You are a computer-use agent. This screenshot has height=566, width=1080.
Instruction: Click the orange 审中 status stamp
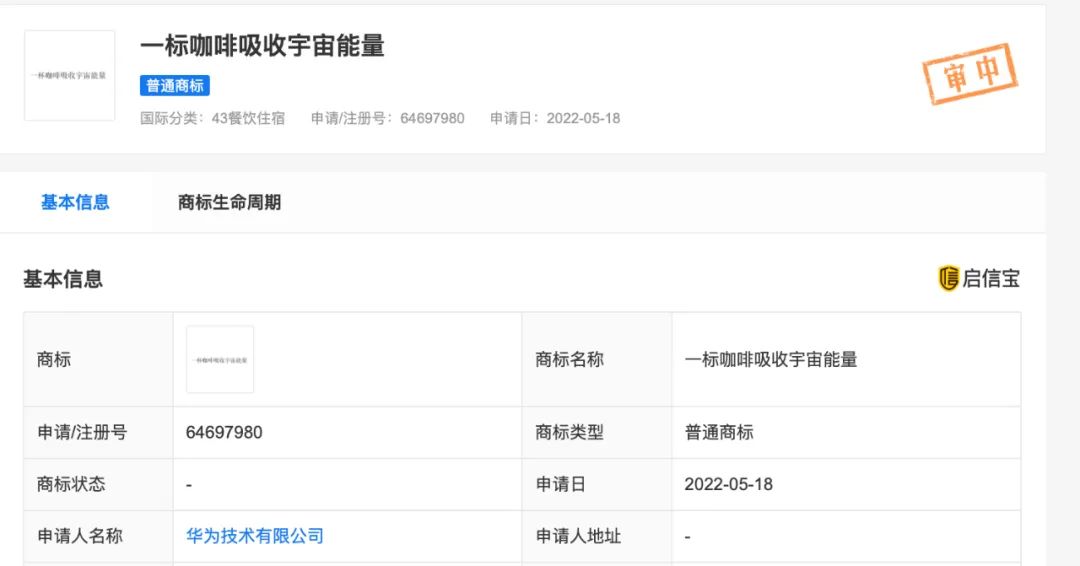tap(968, 75)
